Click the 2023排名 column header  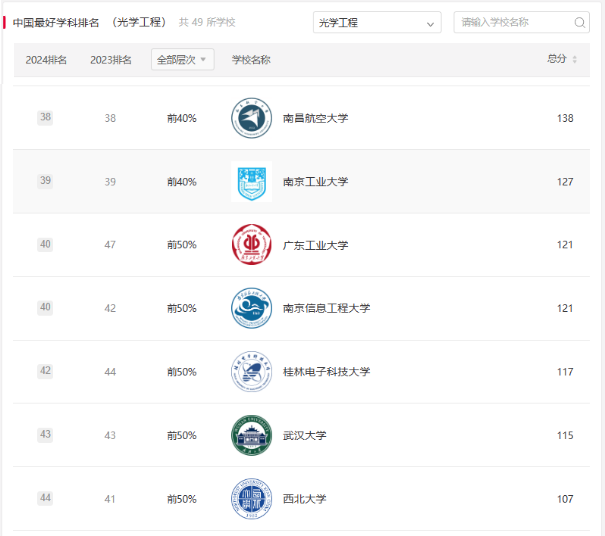(111, 60)
